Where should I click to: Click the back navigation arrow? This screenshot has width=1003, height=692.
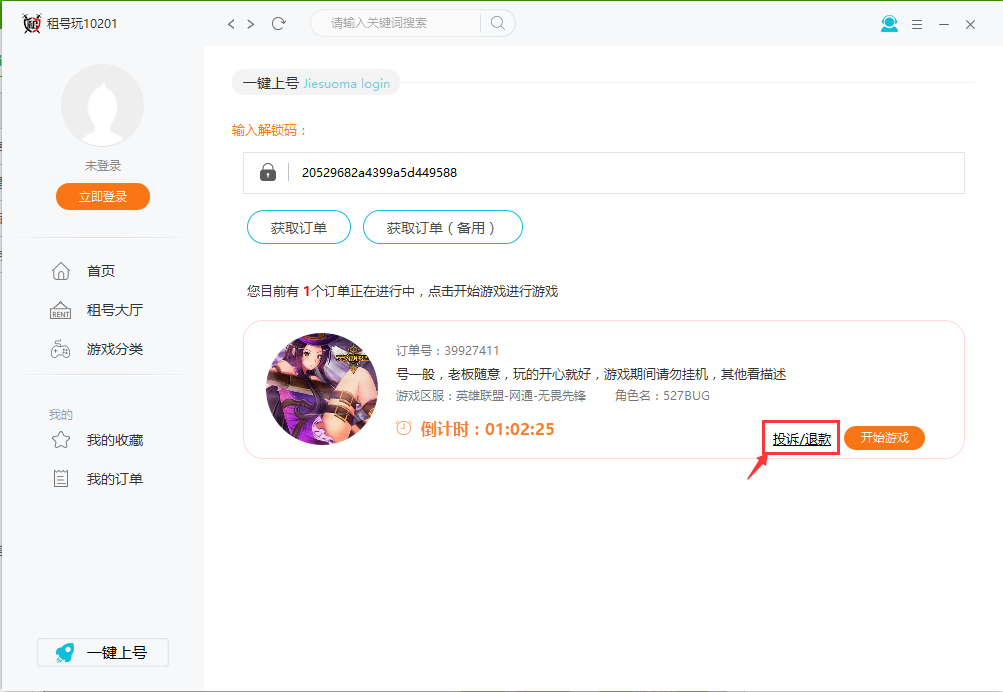(x=231, y=24)
